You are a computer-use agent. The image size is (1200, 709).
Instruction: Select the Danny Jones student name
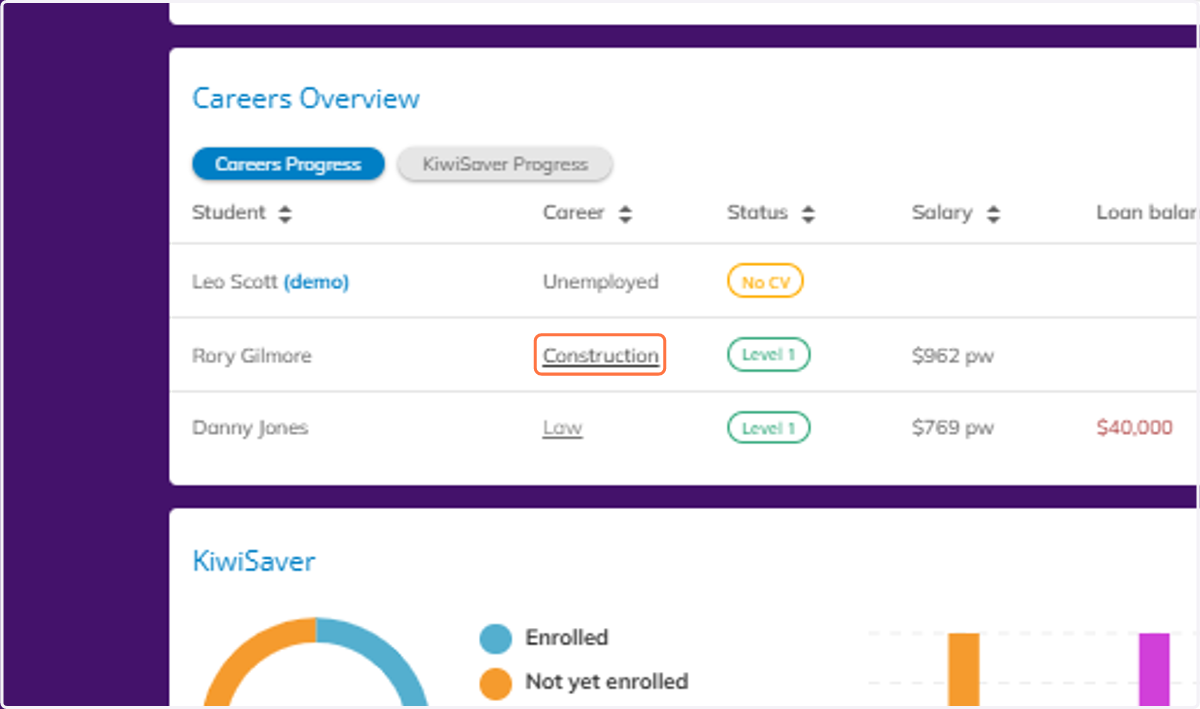[250, 428]
